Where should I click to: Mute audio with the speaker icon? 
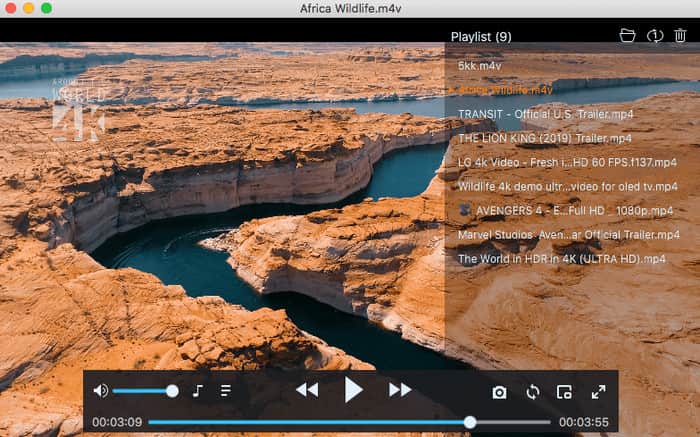[100, 391]
